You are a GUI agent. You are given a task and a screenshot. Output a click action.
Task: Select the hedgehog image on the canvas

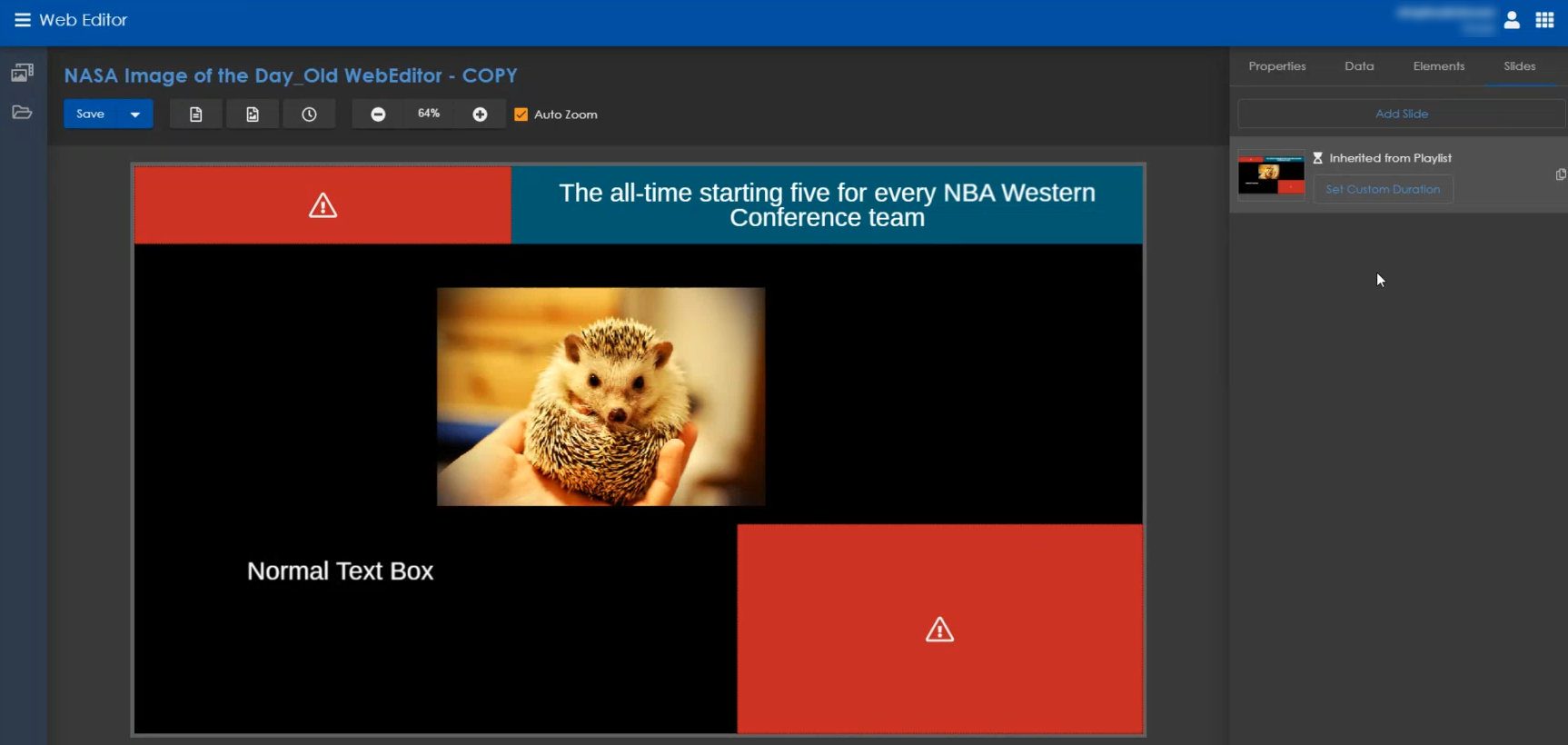[x=600, y=396]
